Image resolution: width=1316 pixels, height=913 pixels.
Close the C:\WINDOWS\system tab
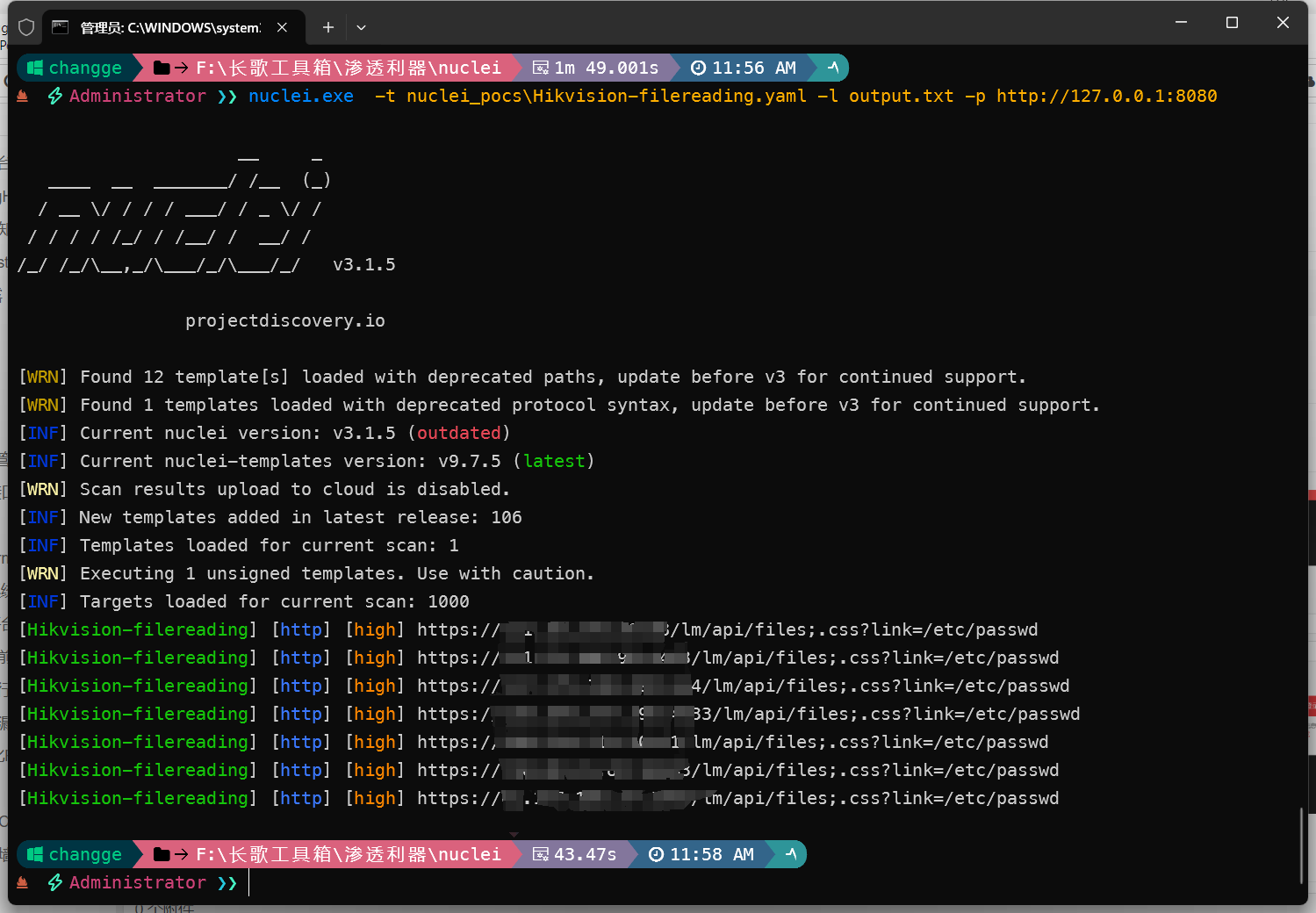[x=282, y=27]
